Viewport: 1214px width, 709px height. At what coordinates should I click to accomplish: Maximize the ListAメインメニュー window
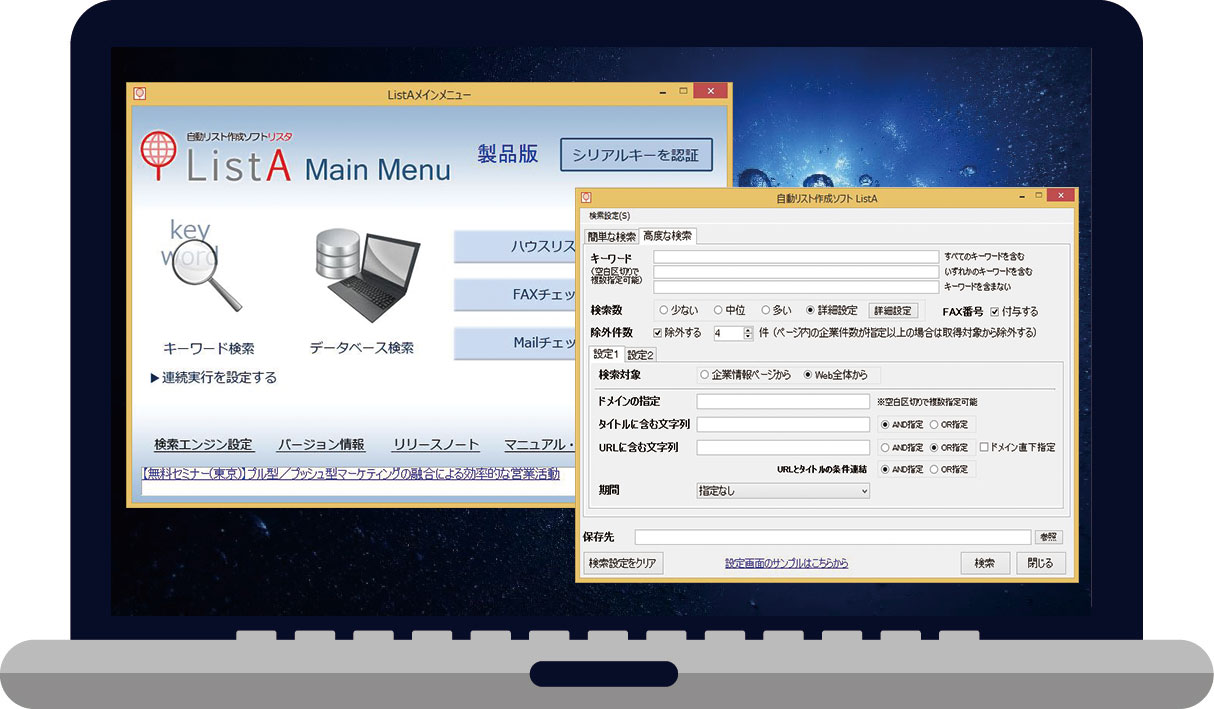click(x=684, y=91)
